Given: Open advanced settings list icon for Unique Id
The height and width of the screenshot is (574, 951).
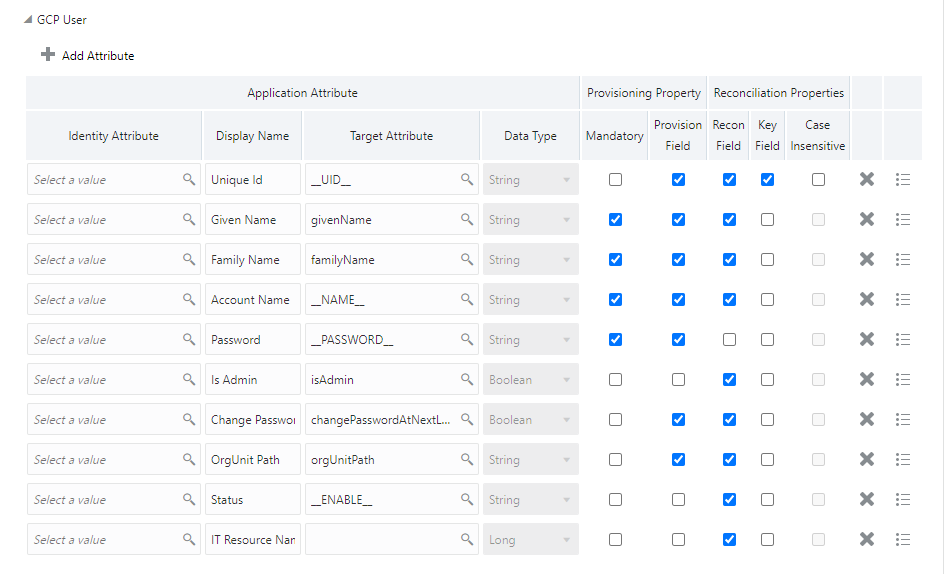Looking at the screenshot, I should (903, 179).
